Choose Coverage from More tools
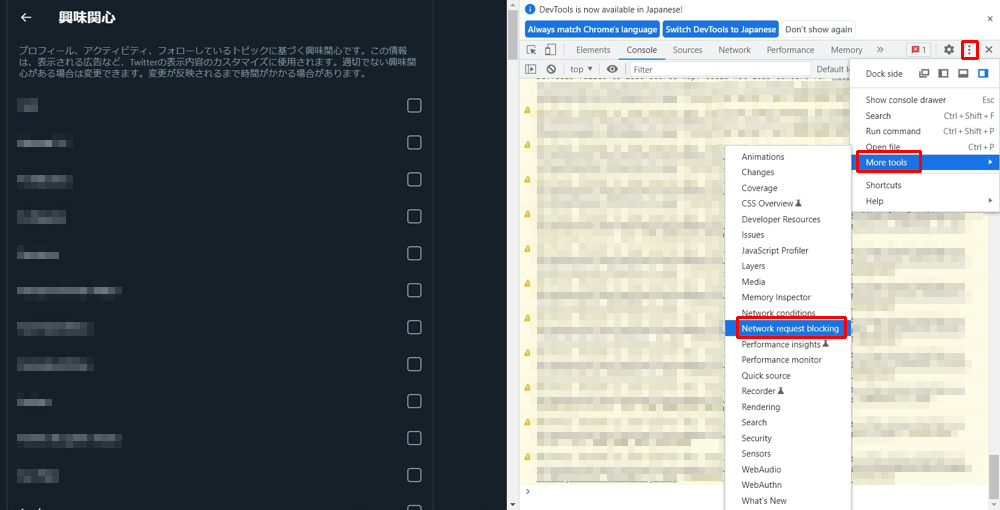1000x510 pixels. point(788,188)
